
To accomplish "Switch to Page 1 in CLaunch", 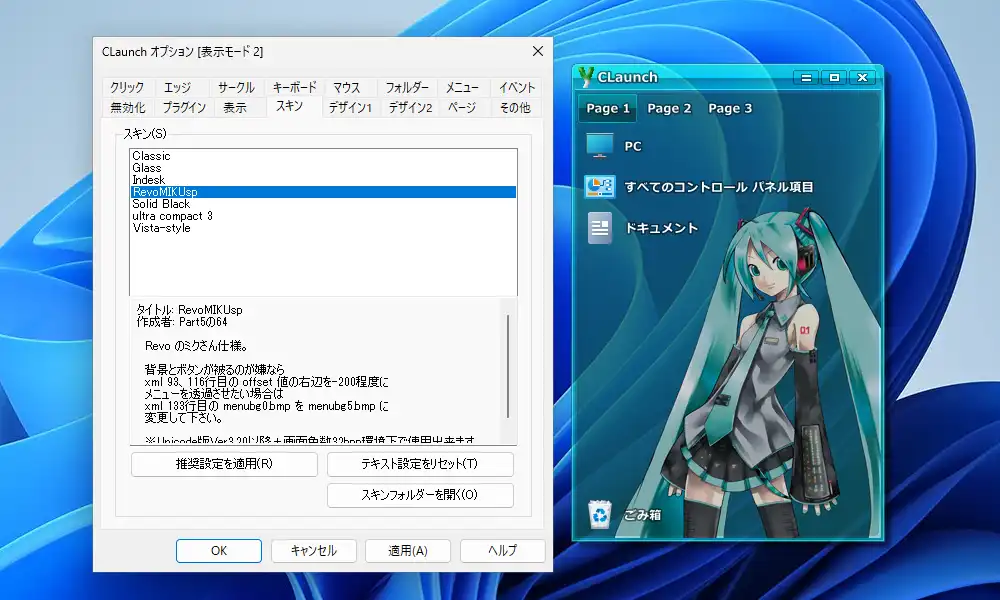I will (x=608, y=108).
